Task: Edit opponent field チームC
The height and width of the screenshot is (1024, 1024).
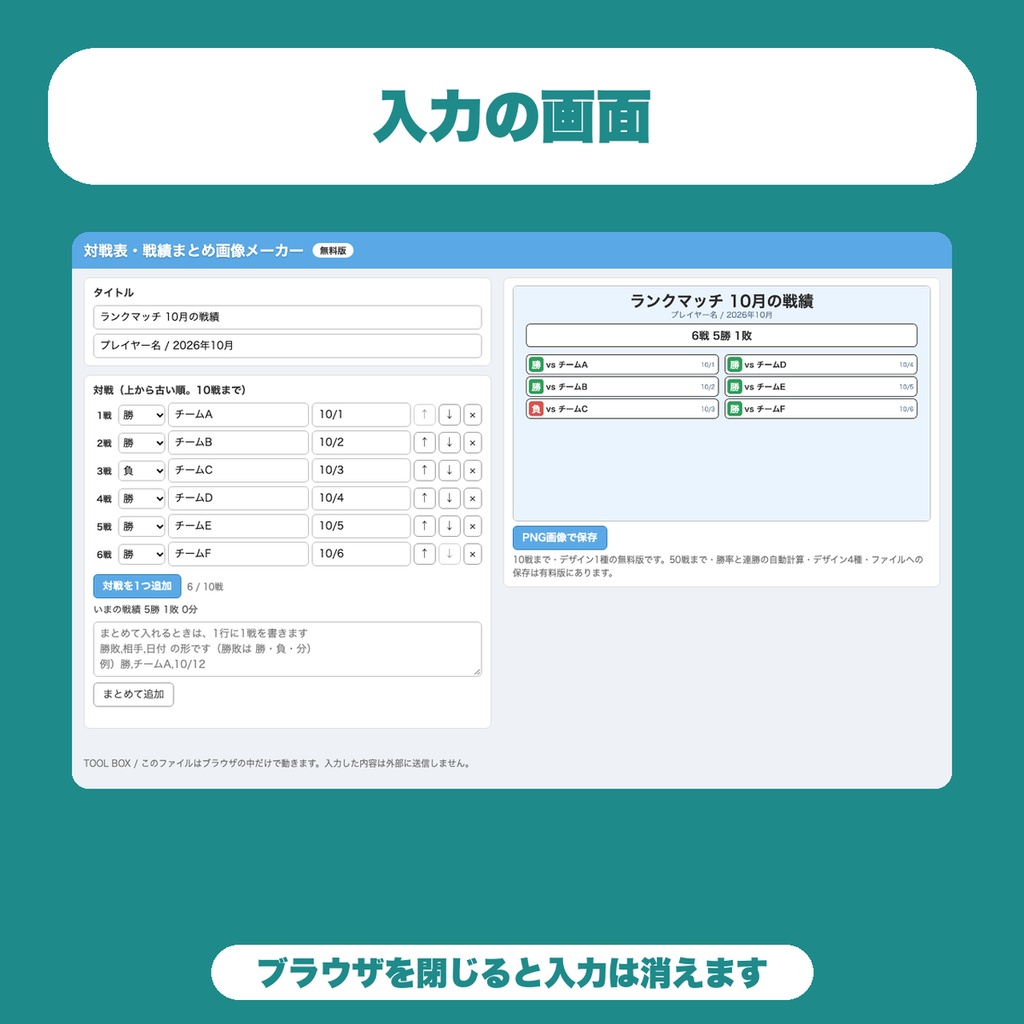Action: pyautogui.click(x=238, y=470)
